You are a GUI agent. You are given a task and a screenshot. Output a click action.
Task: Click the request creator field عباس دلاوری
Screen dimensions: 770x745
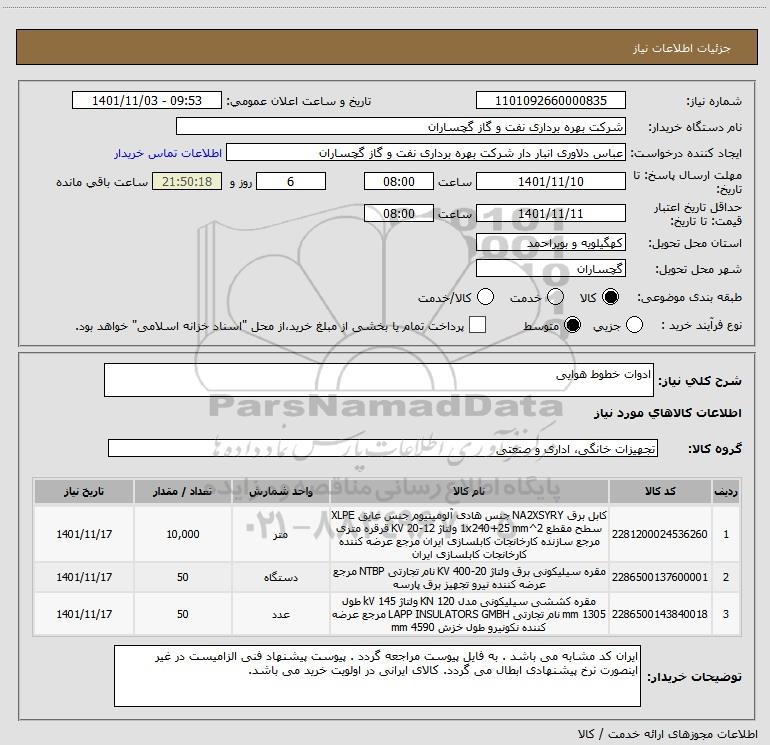pos(426,153)
